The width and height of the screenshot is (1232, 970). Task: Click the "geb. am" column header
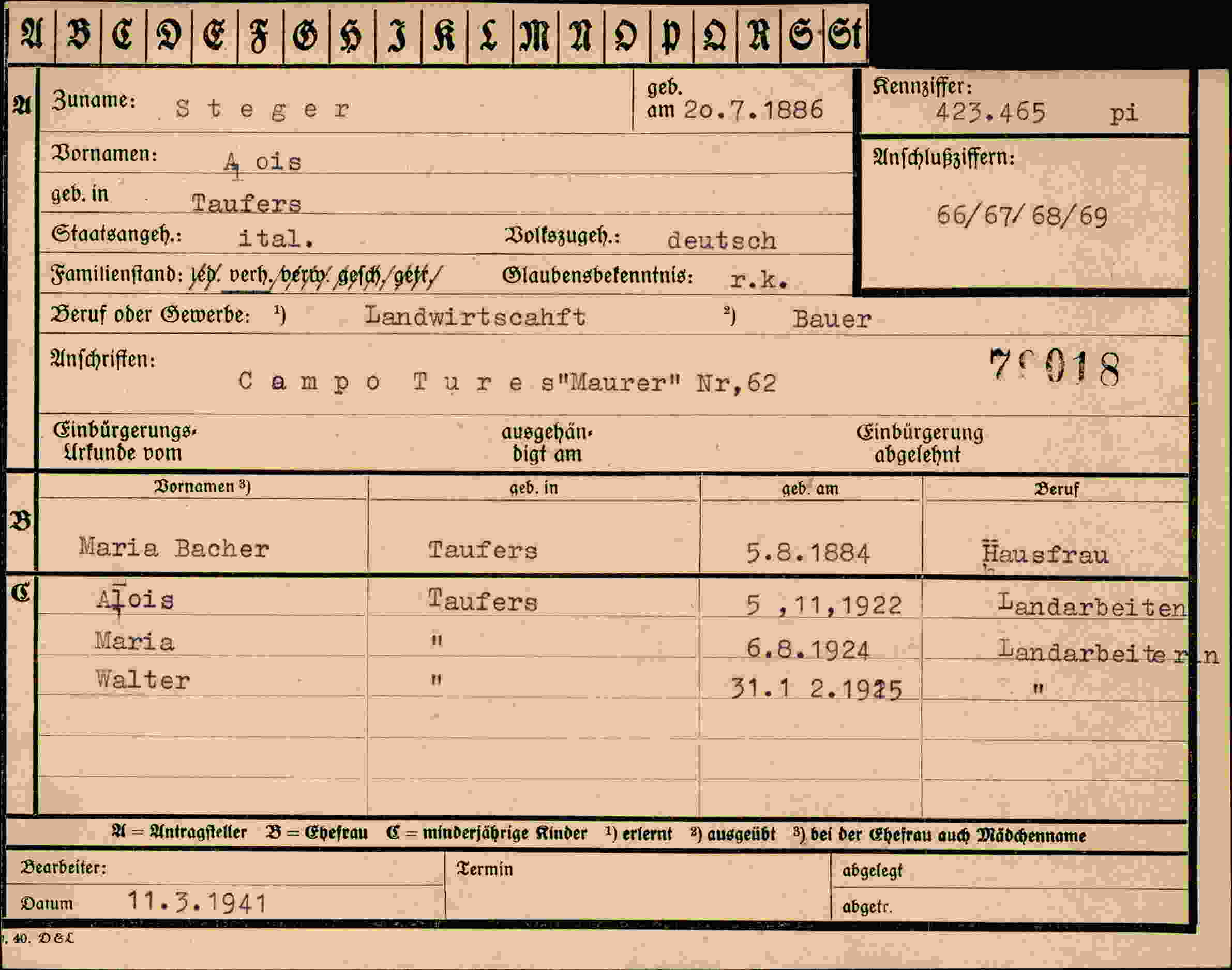tap(810, 489)
